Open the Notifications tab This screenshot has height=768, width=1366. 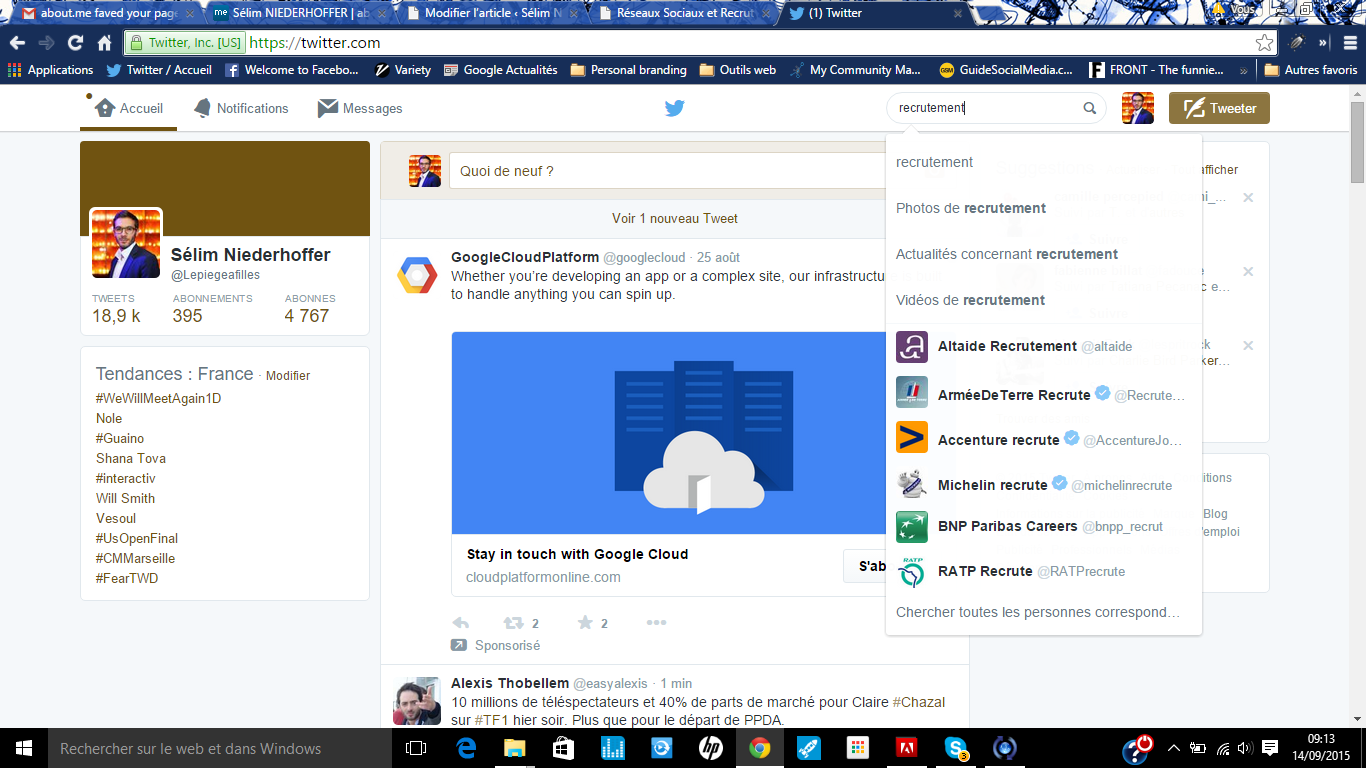[241, 108]
